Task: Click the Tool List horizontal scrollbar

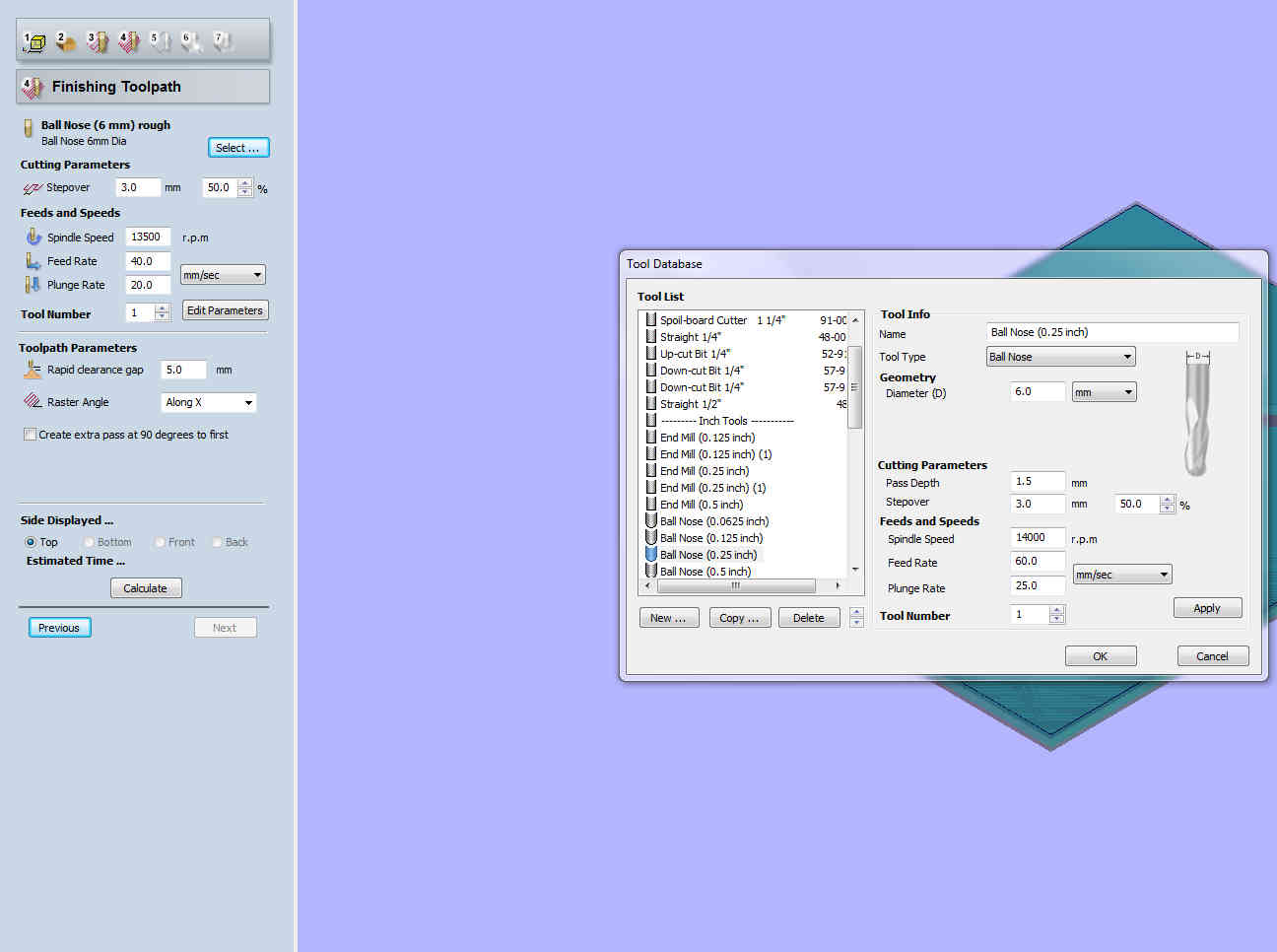Action: coord(742,585)
